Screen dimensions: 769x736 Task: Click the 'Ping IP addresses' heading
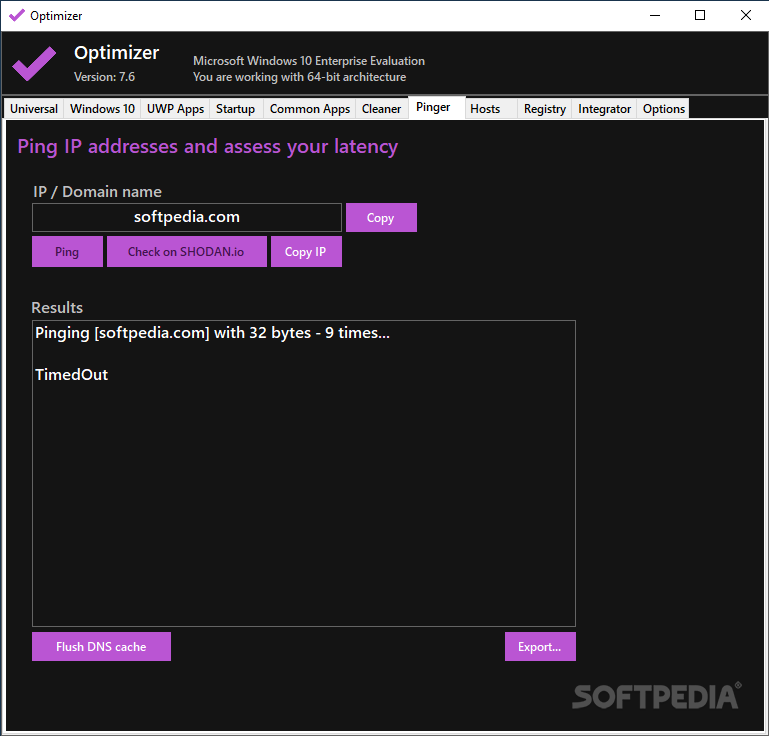pos(207,147)
